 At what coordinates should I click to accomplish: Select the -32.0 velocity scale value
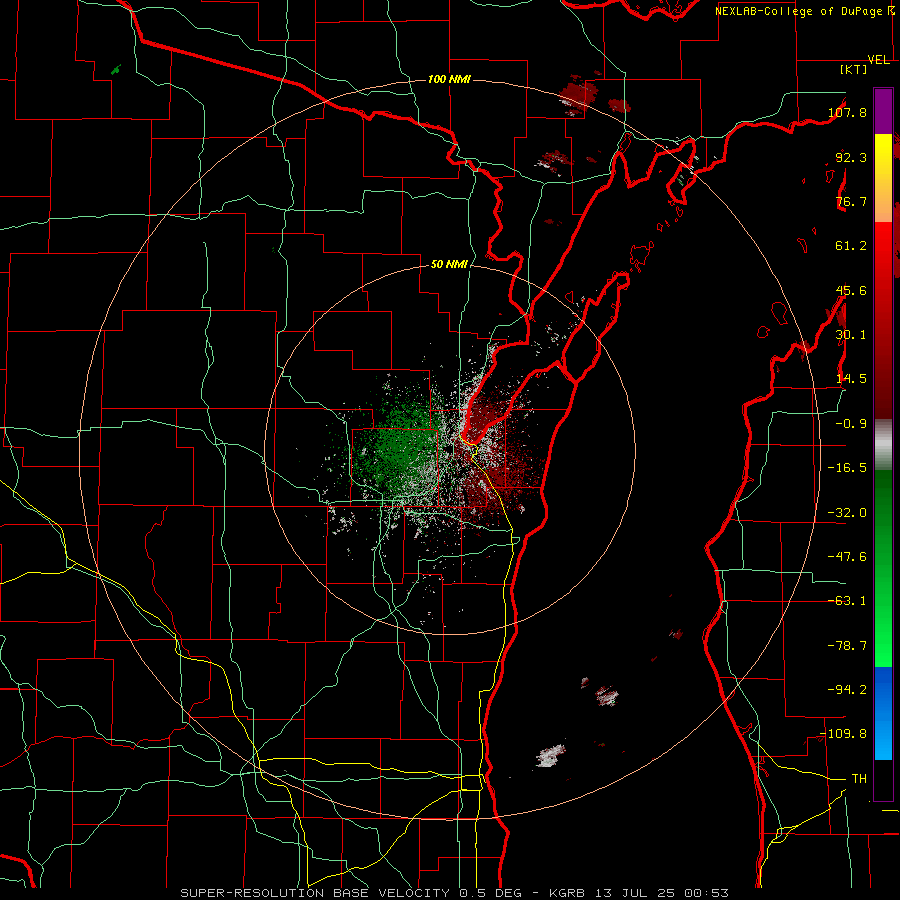(x=847, y=512)
